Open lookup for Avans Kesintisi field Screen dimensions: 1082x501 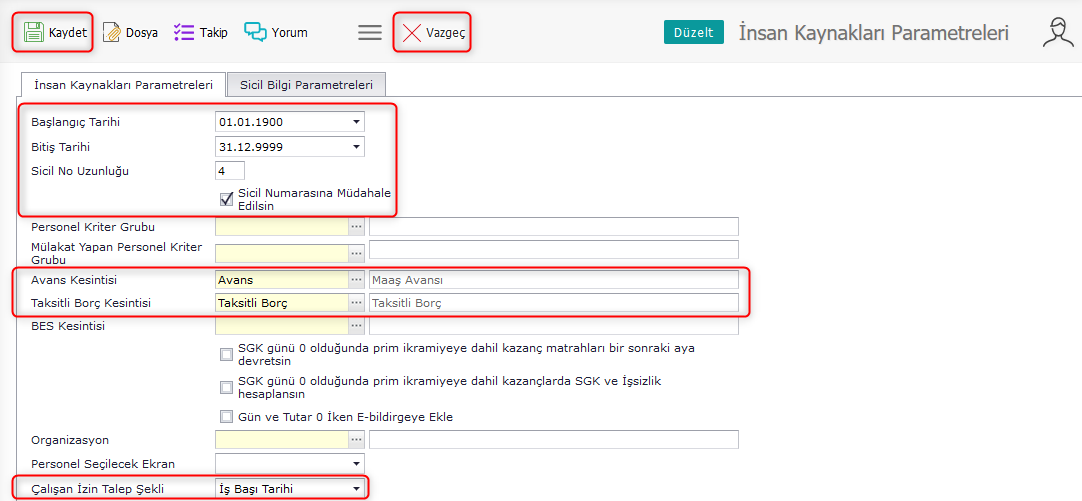point(356,280)
